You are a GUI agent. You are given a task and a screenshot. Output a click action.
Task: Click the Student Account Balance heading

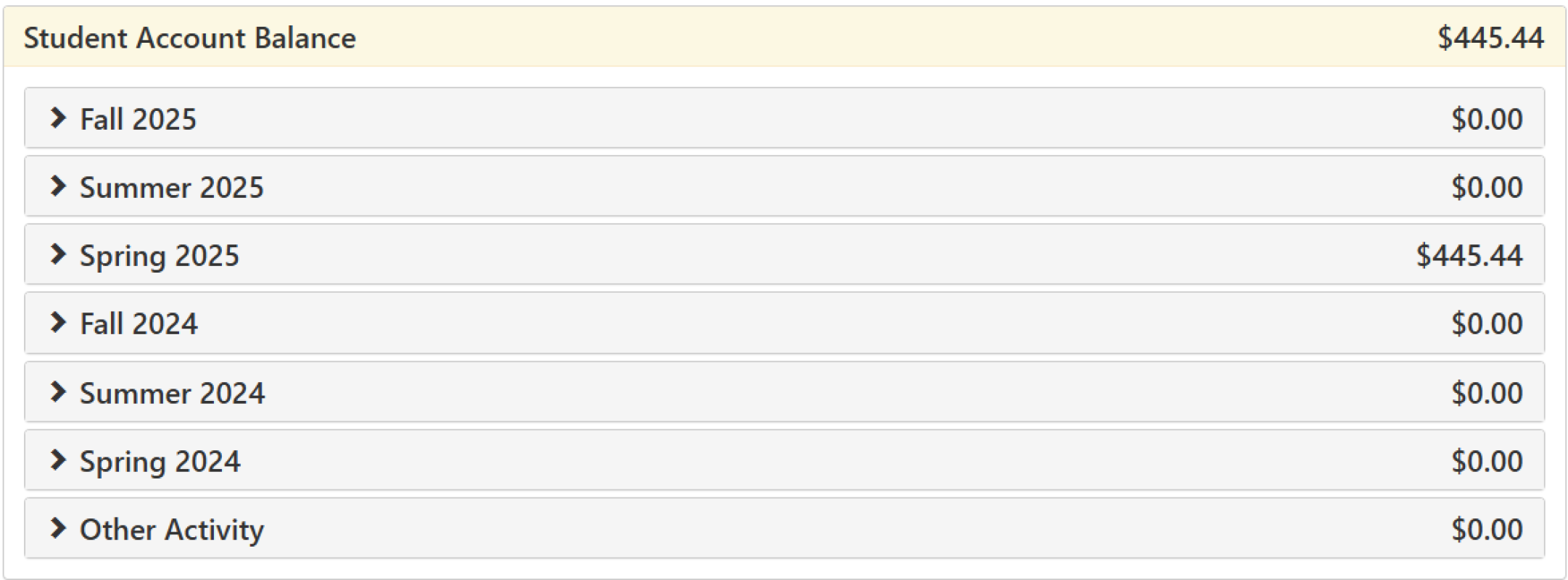tap(189, 38)
